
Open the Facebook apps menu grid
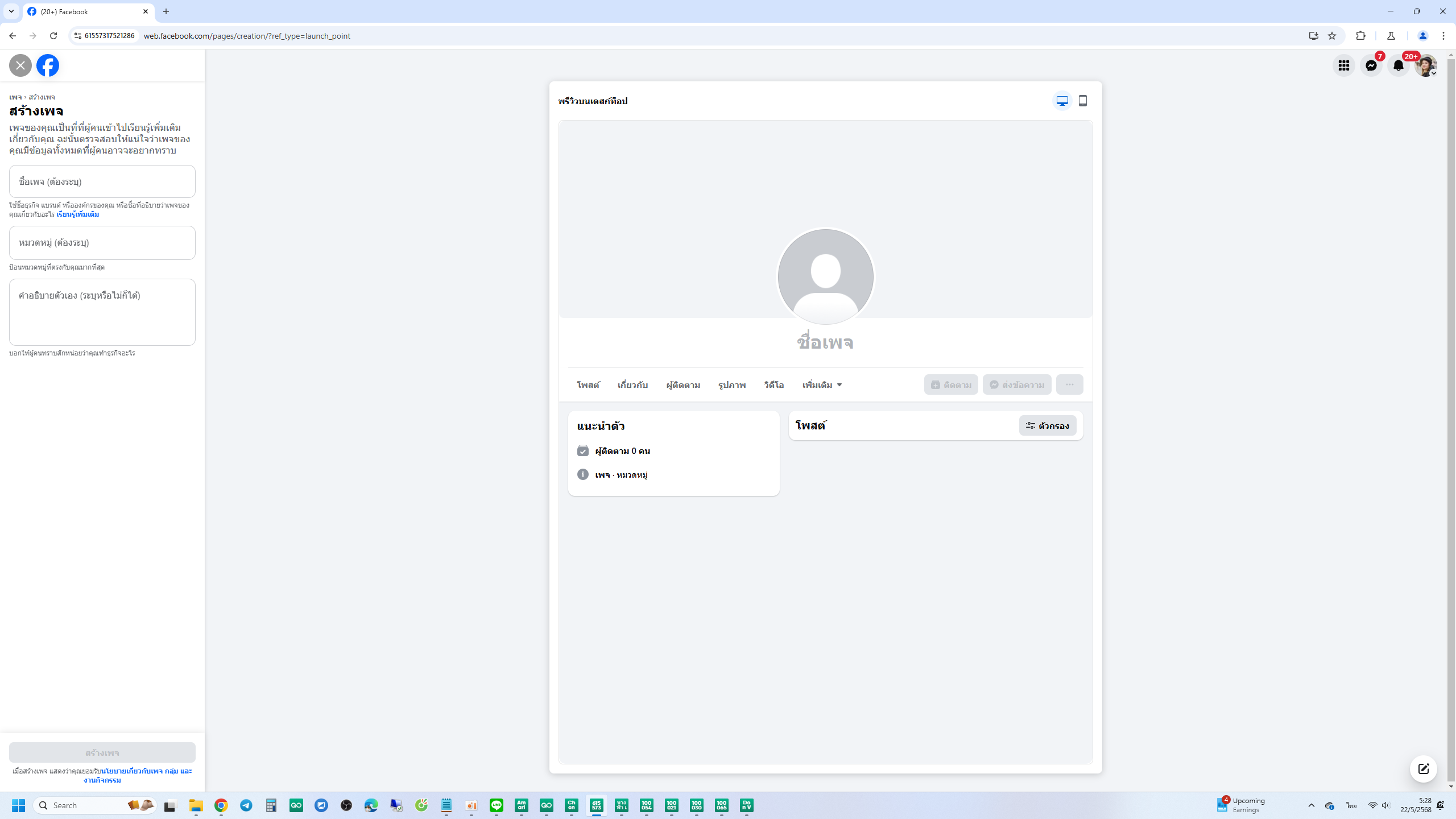click(x=1343, y=65)
